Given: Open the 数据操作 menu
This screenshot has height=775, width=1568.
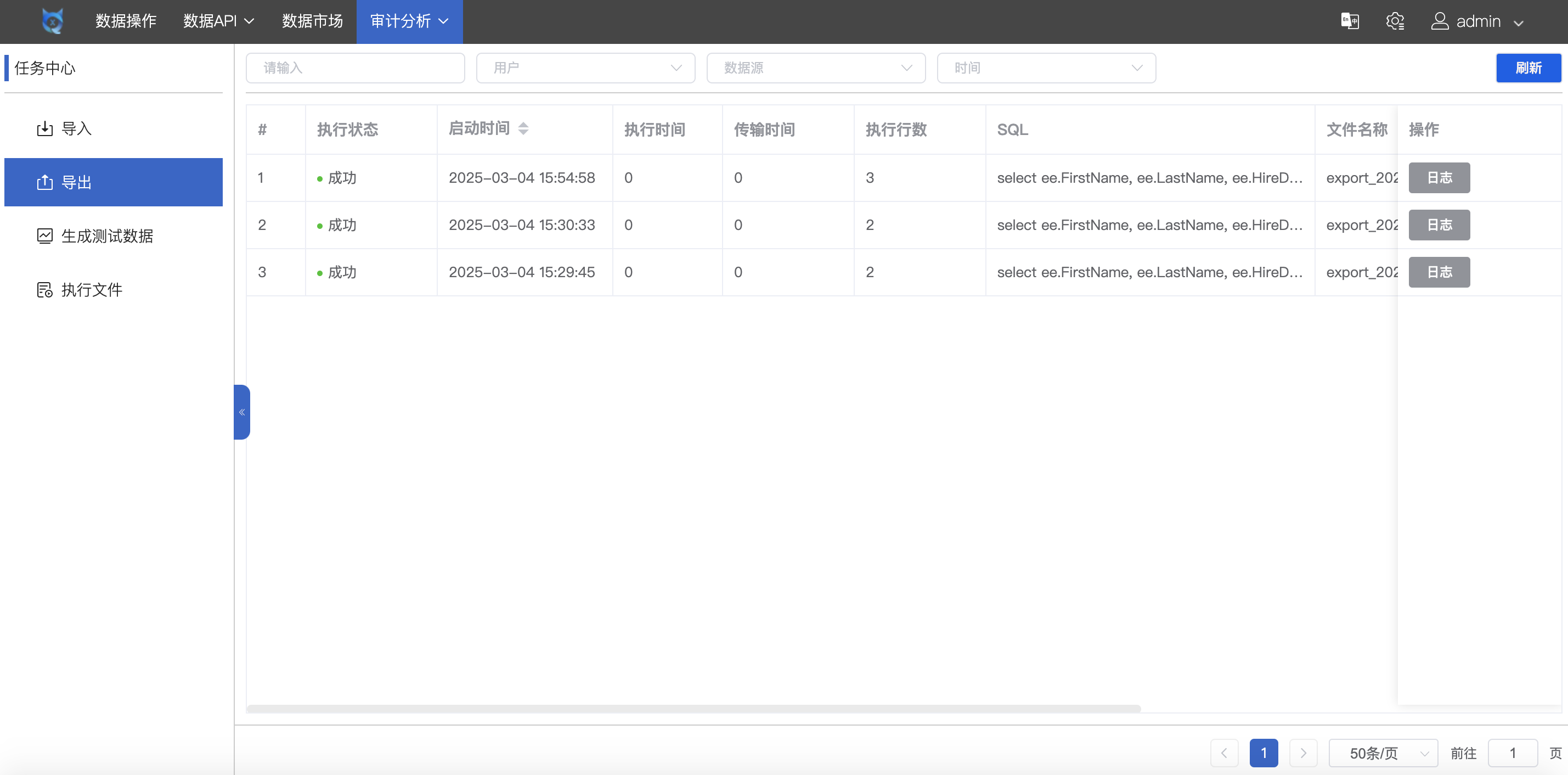Looking at the screenshot, I should tap(126, 21).
